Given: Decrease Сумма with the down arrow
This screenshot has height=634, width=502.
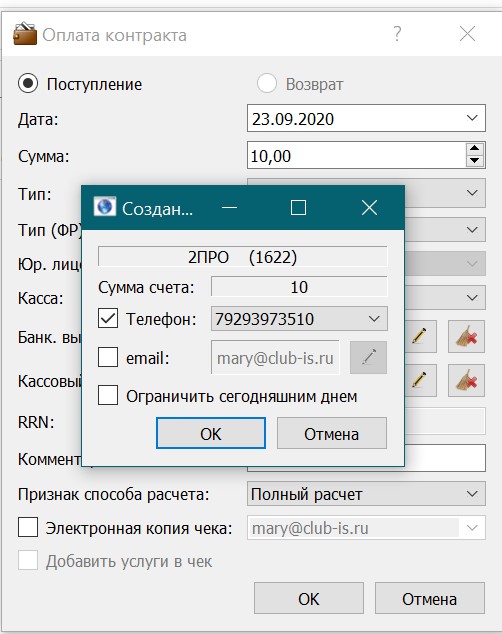Looking at the screenshot, I should (475, 161).
